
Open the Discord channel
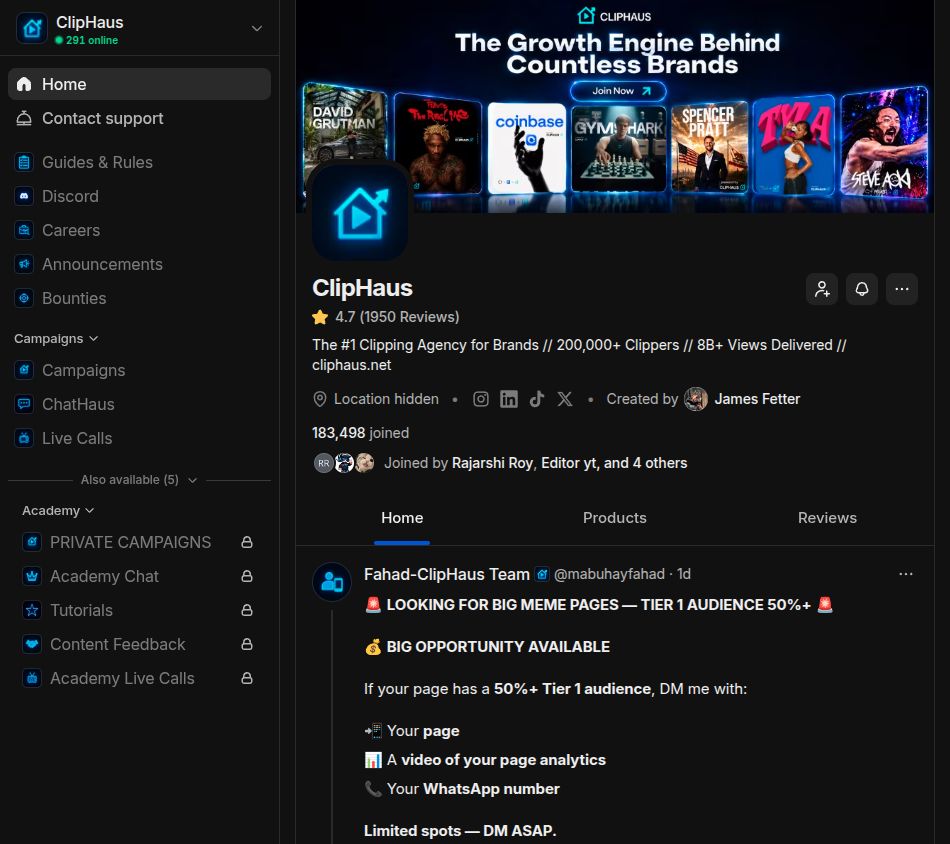point(139,196)
